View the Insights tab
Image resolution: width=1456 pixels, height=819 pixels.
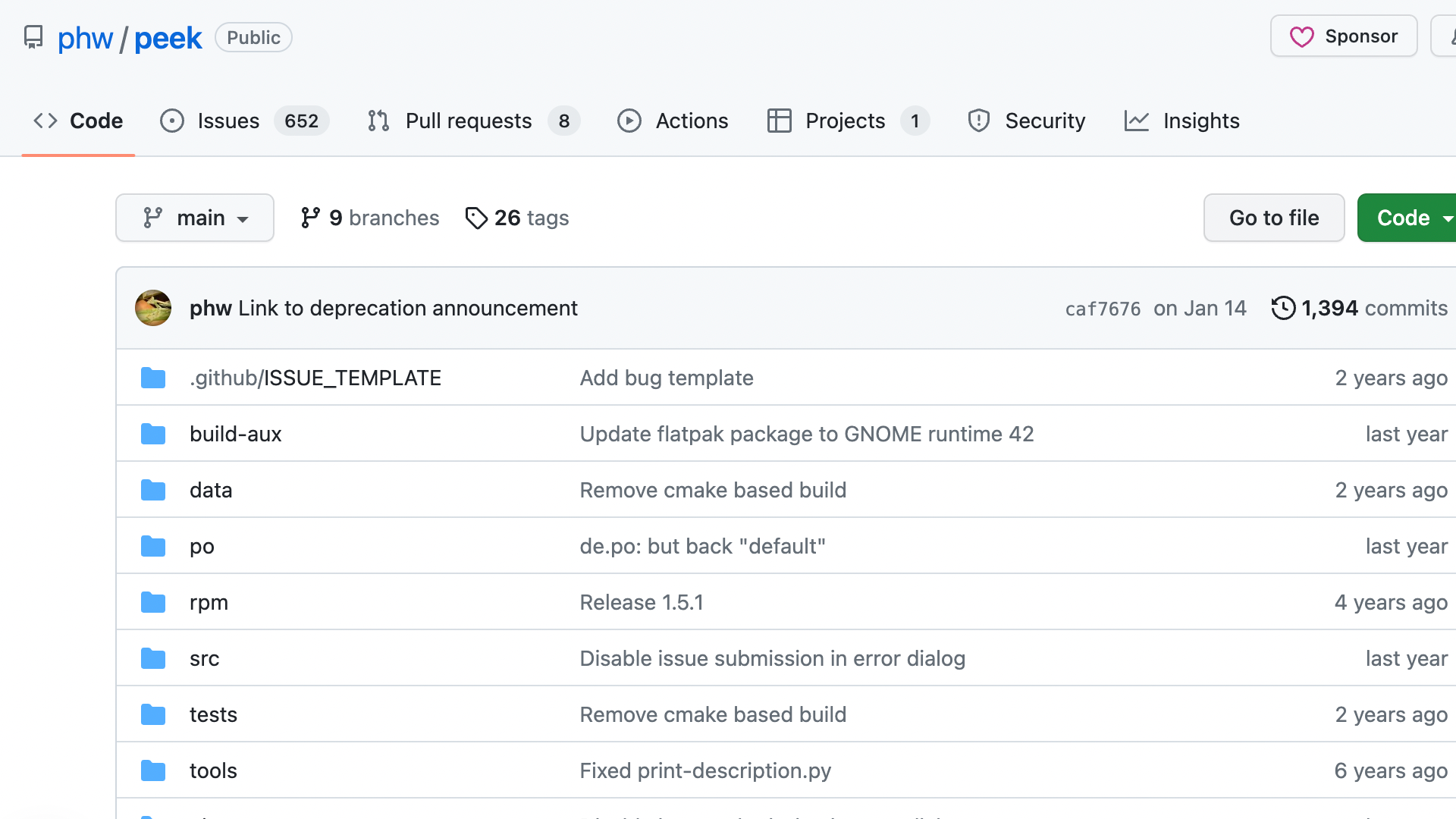coord(1200,121)
